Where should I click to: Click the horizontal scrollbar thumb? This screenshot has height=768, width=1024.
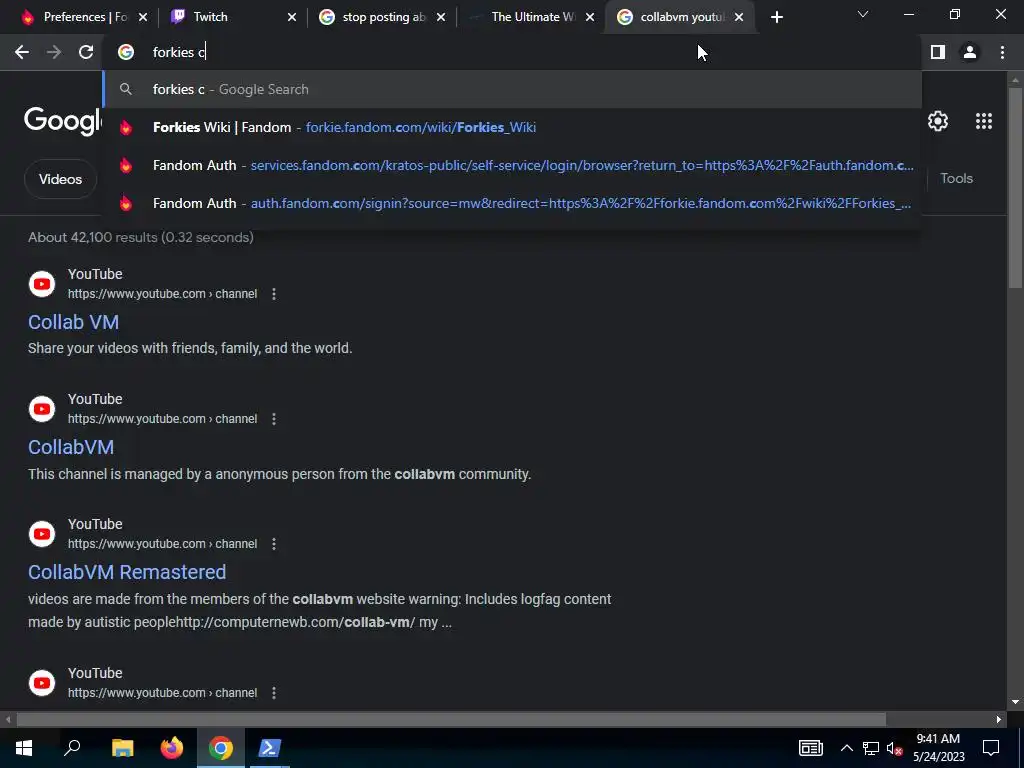(451, 720)
